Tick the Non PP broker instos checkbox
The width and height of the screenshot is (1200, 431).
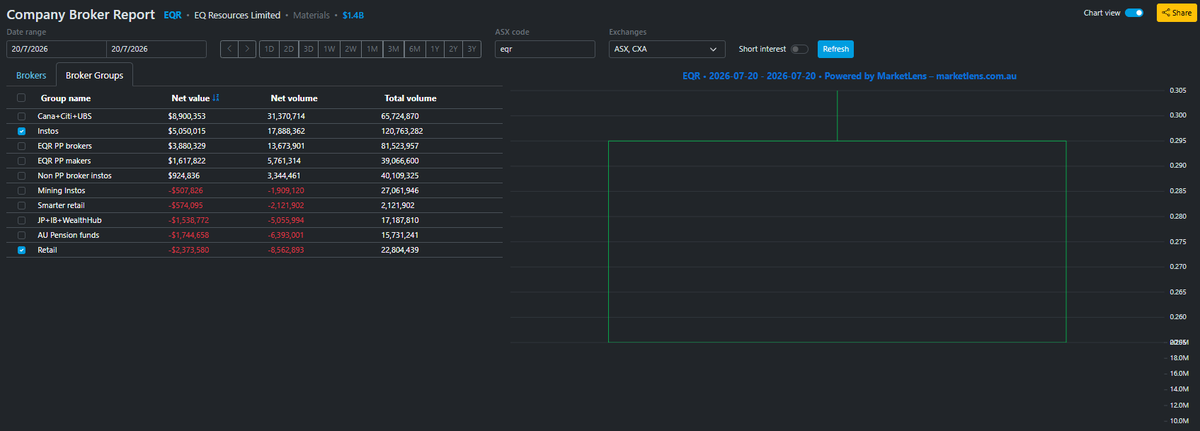[x=21, y=176]
